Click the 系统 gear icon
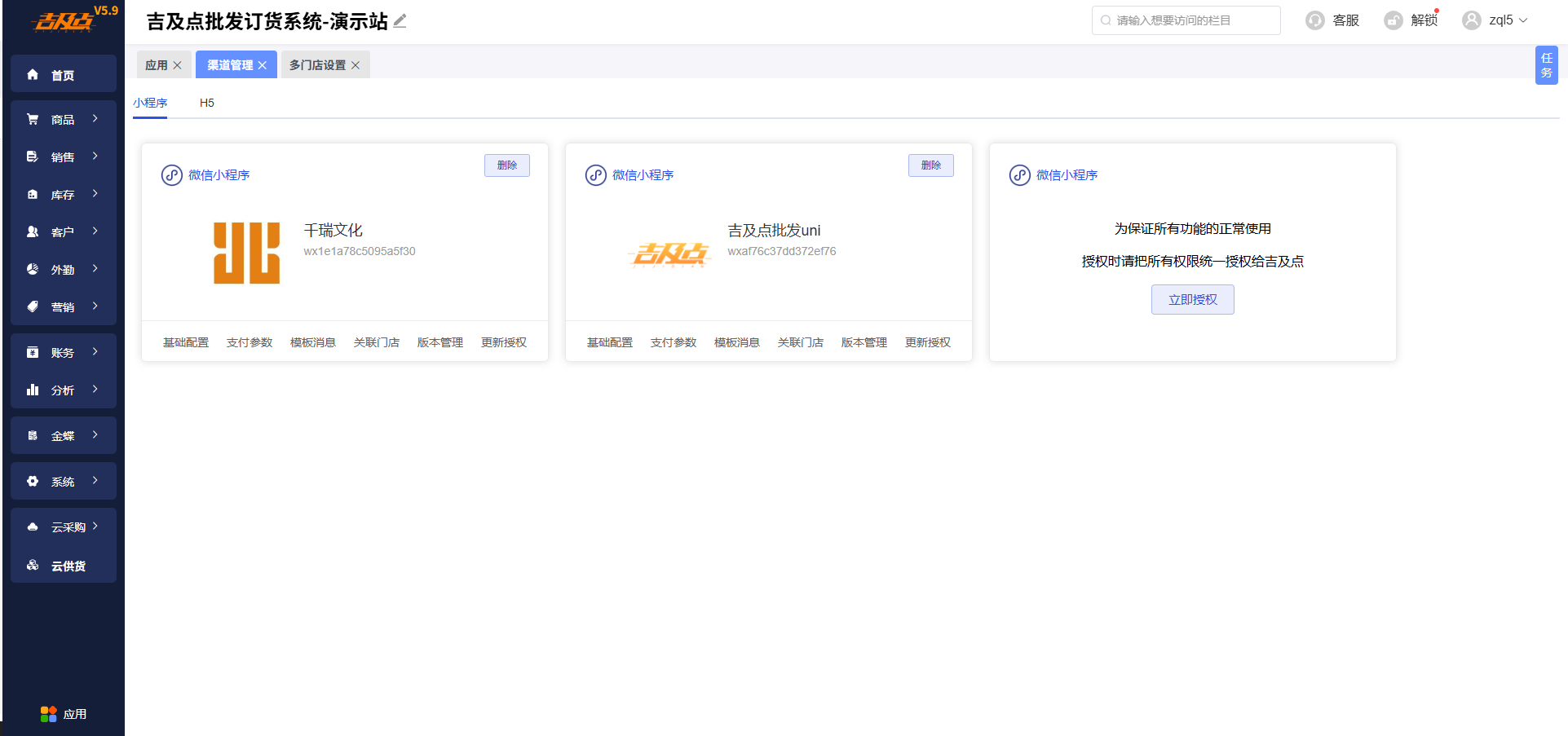The height and width of the screenshot is (736, 1568). coord(33,481)
